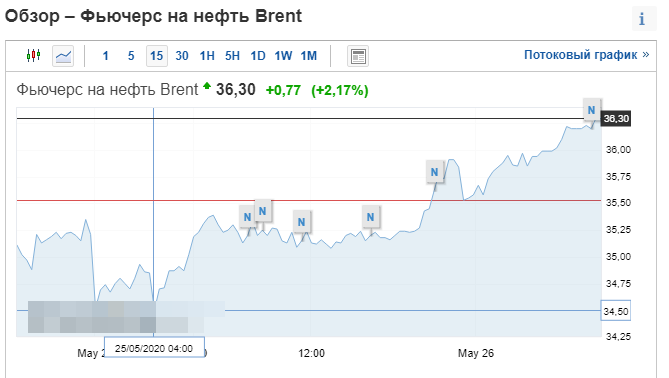Switch to candlestick chart type icon
Image resolution: width=669 pixels, height=378 pixels.
click(33, 55)
